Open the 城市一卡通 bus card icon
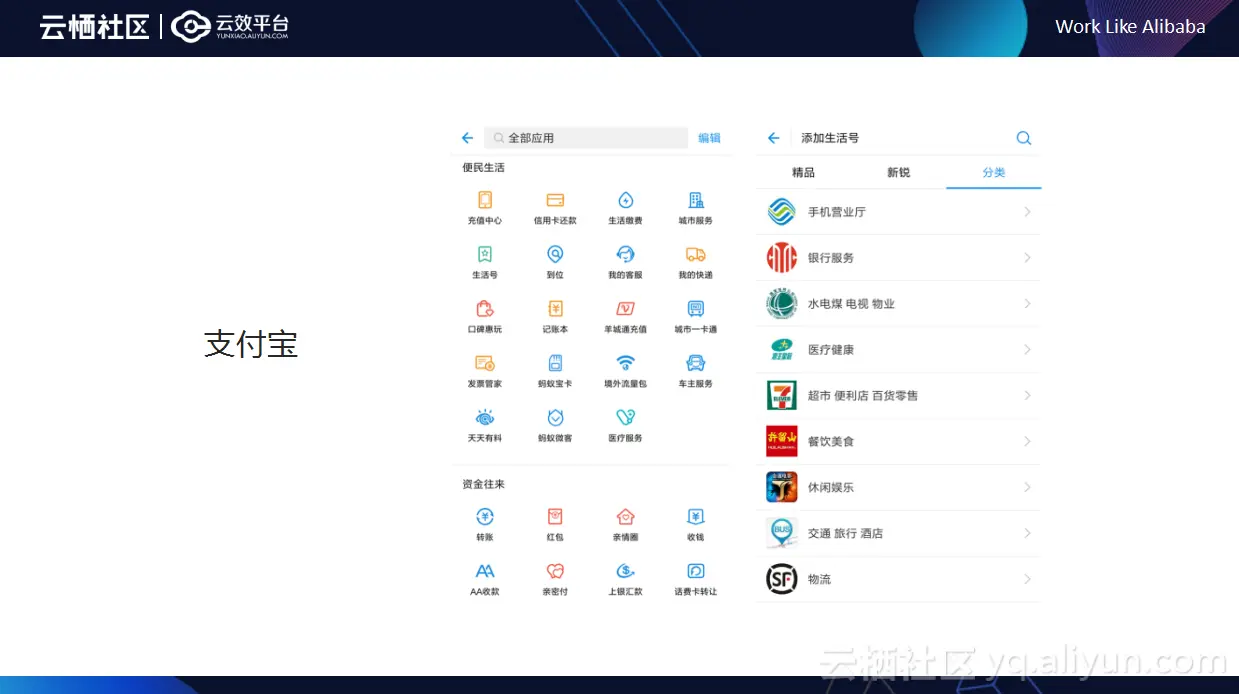 click(696, 309)
